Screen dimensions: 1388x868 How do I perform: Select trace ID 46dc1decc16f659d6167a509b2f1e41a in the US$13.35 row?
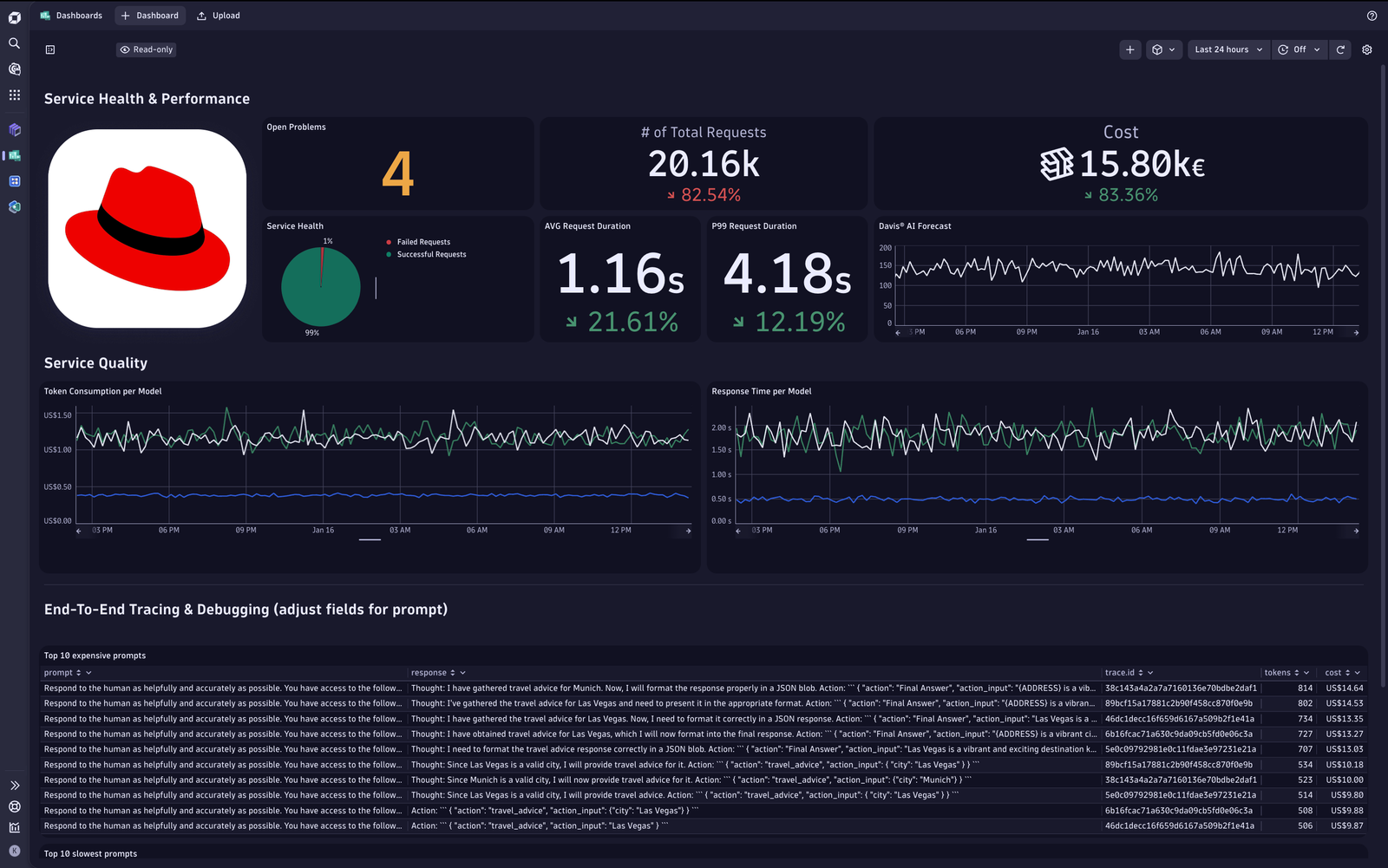point(1180,719)
